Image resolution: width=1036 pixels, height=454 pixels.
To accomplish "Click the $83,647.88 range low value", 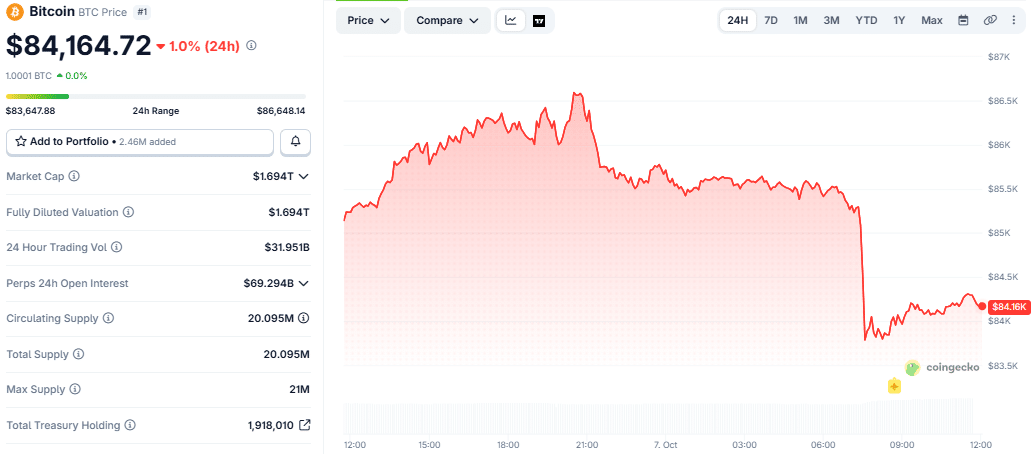I will 30,111.
